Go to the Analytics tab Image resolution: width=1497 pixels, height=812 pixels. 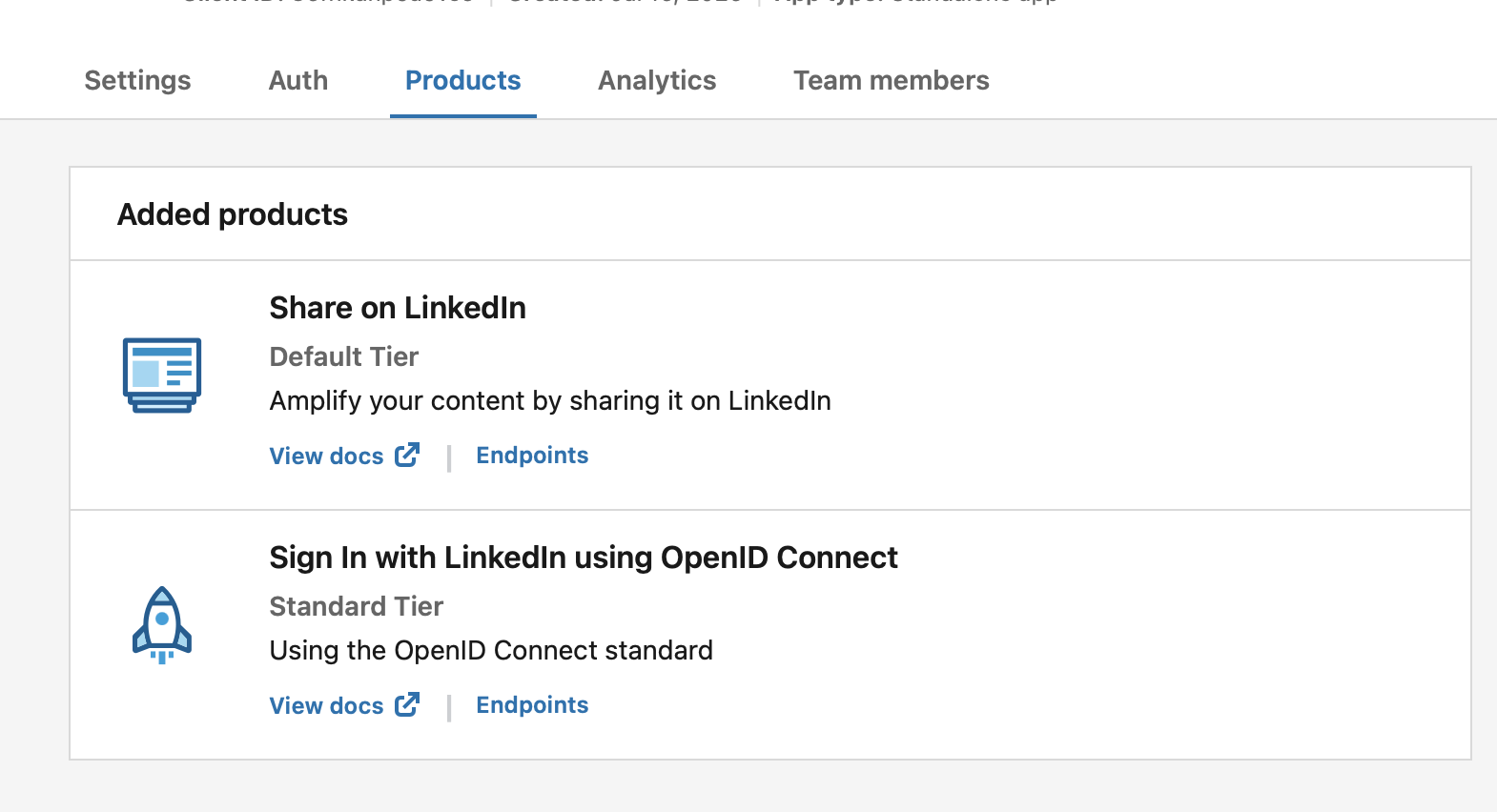coord(657,81)
